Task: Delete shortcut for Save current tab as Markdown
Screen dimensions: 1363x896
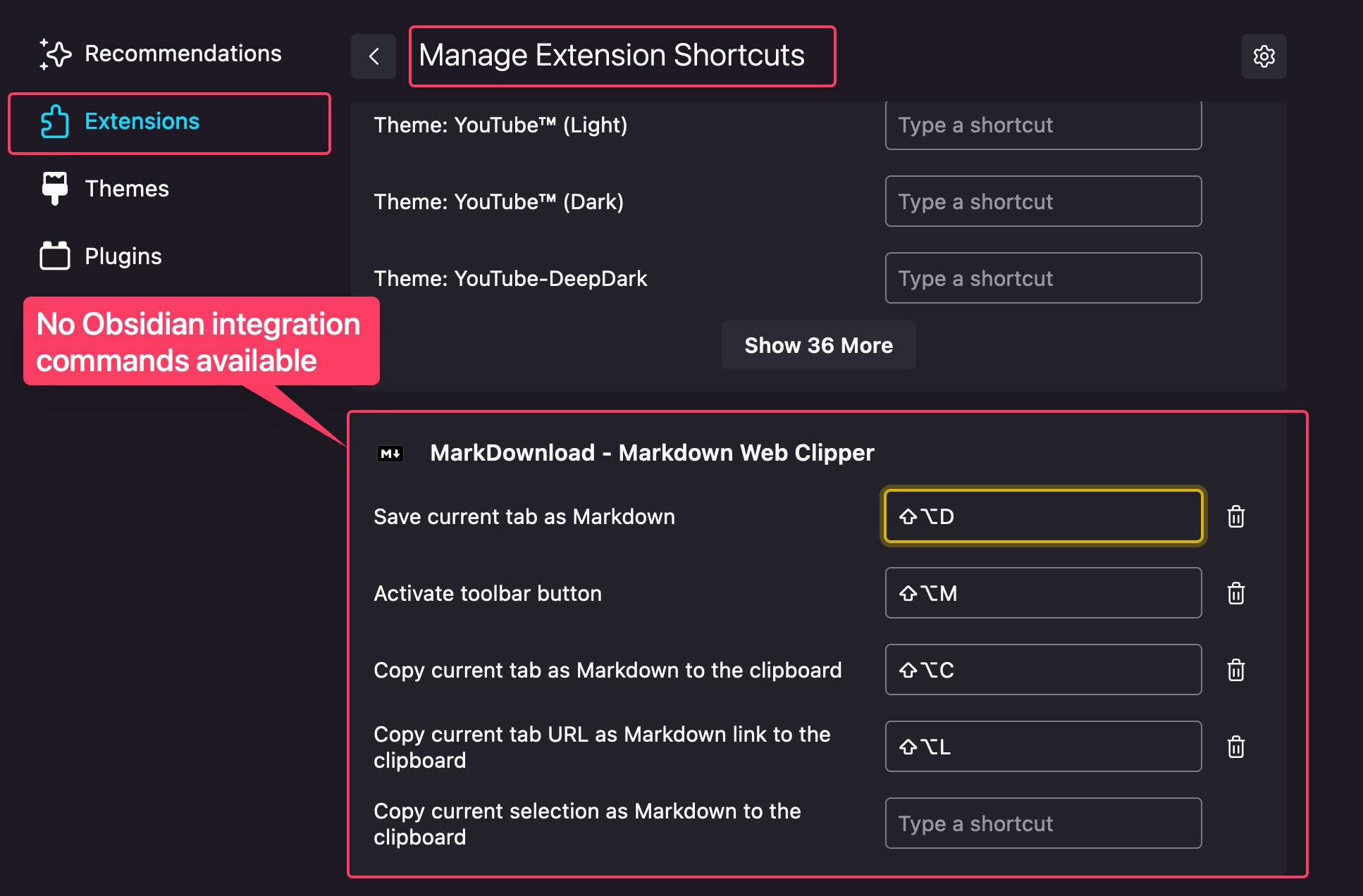Action: point(1236,516)
